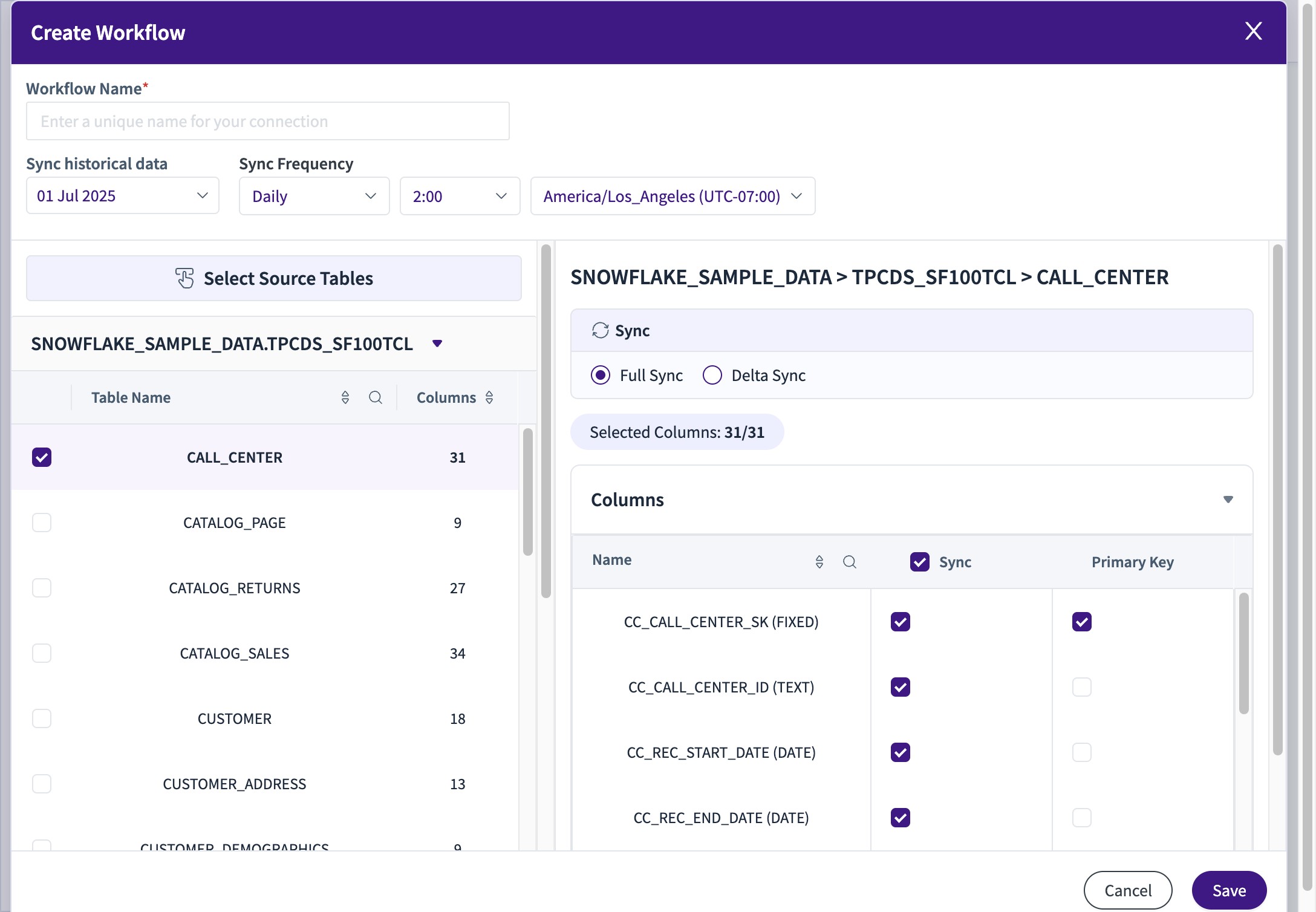Click sort arrows next to Table Name
Screen dimensions: 1316x912
pyautogui.click(x=345, y=397)
